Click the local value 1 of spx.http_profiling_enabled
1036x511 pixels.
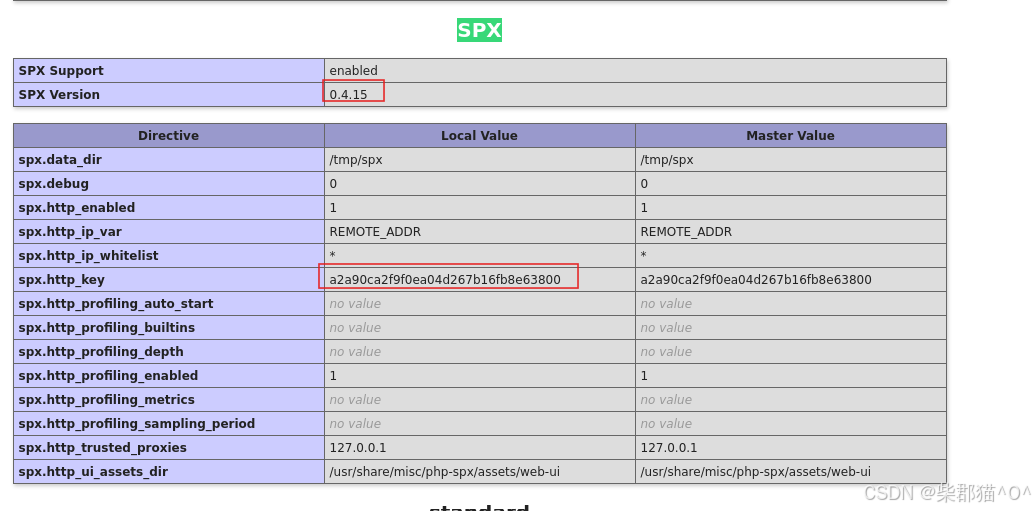click(x=333, y=375)
